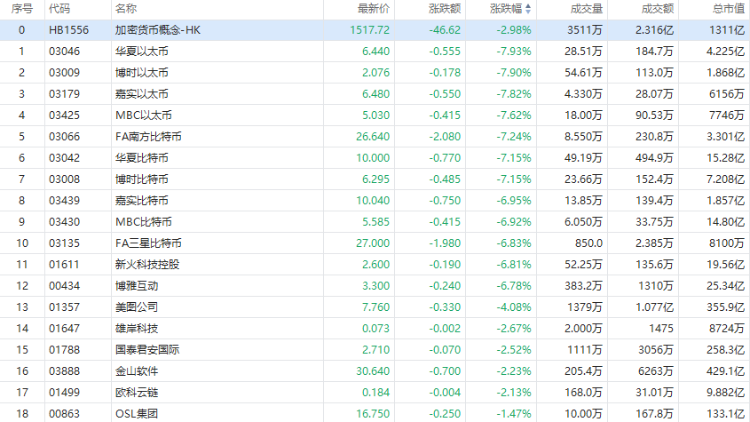Open stock 博时以太币
750x422 pixels.
143,73
